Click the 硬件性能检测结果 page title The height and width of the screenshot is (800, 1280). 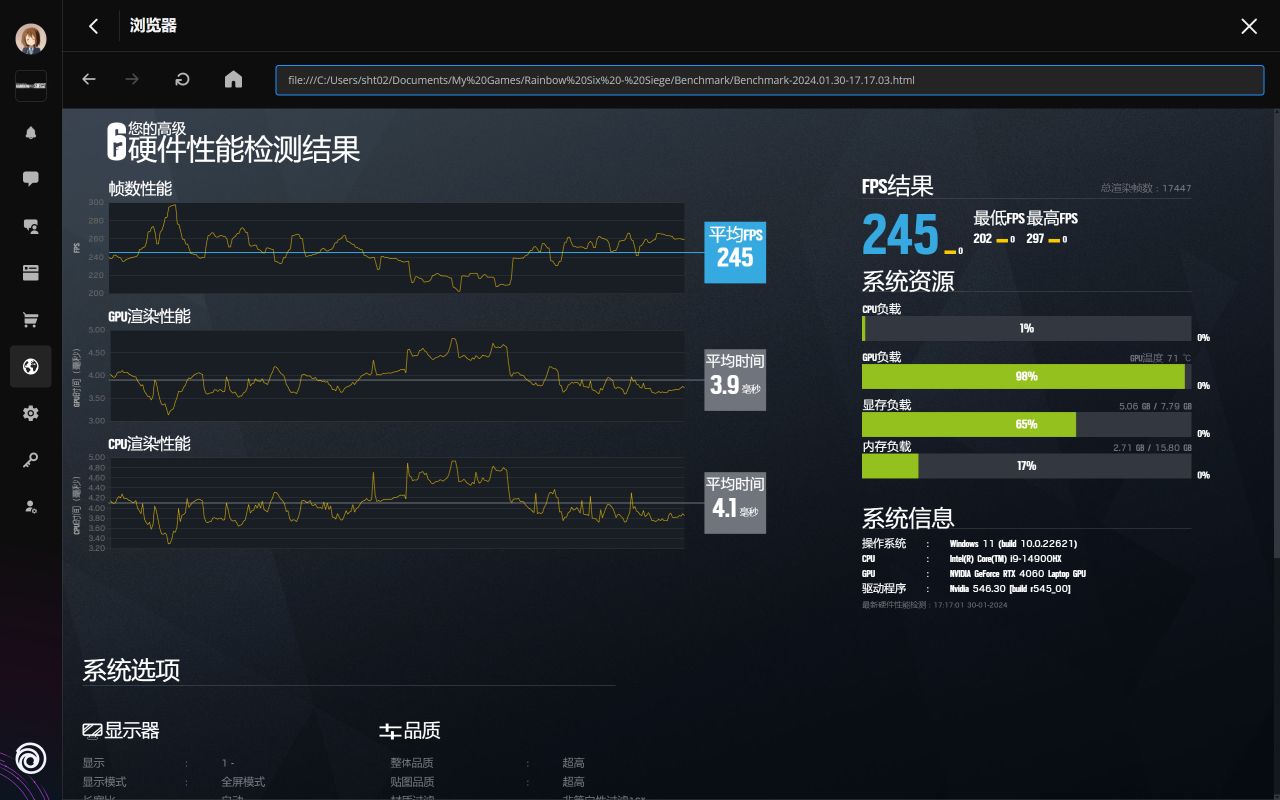tap(244, 149)
